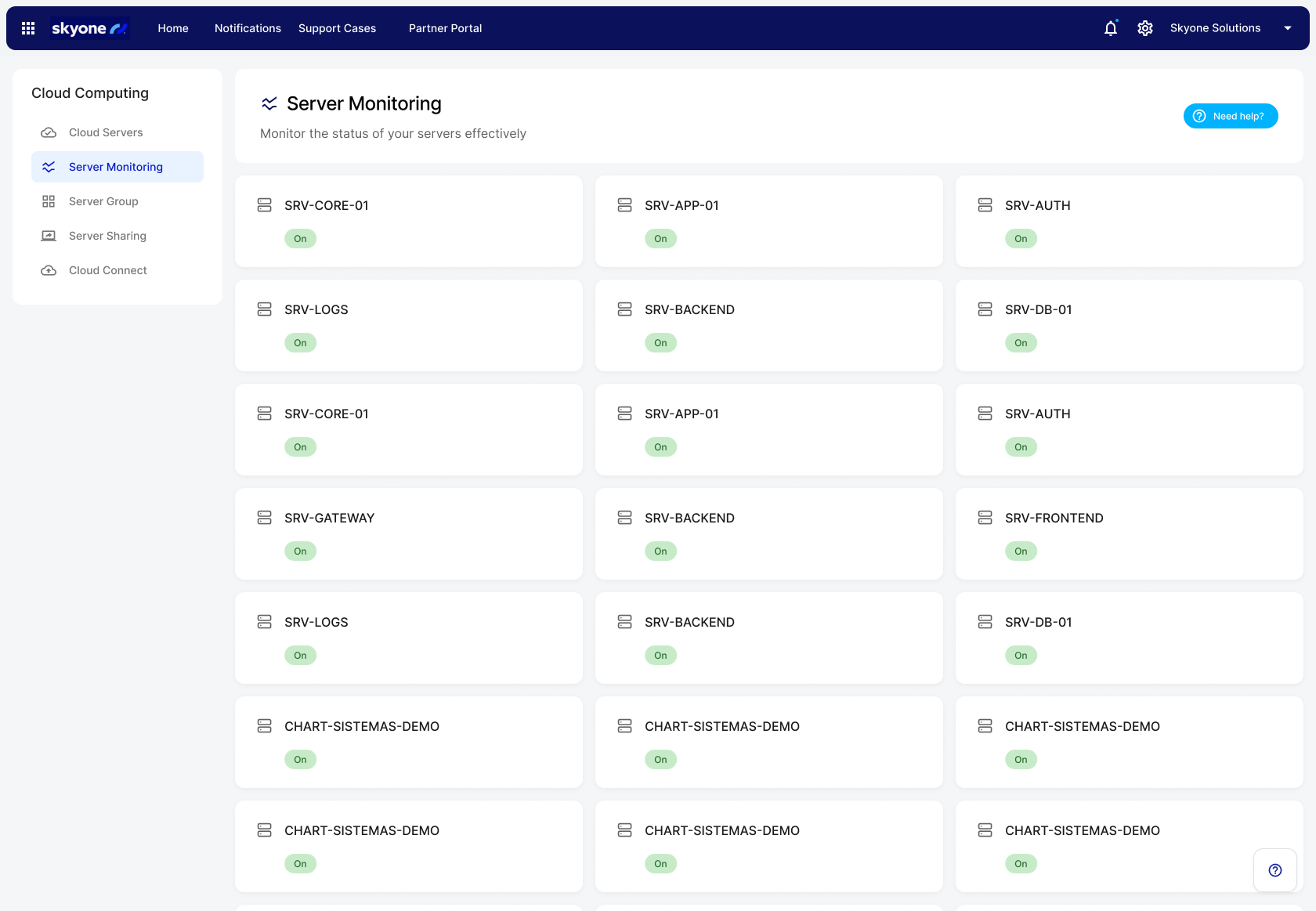Click the server icon beside SRV-GATEWAY
The image size is (1316, 911).
265,518
